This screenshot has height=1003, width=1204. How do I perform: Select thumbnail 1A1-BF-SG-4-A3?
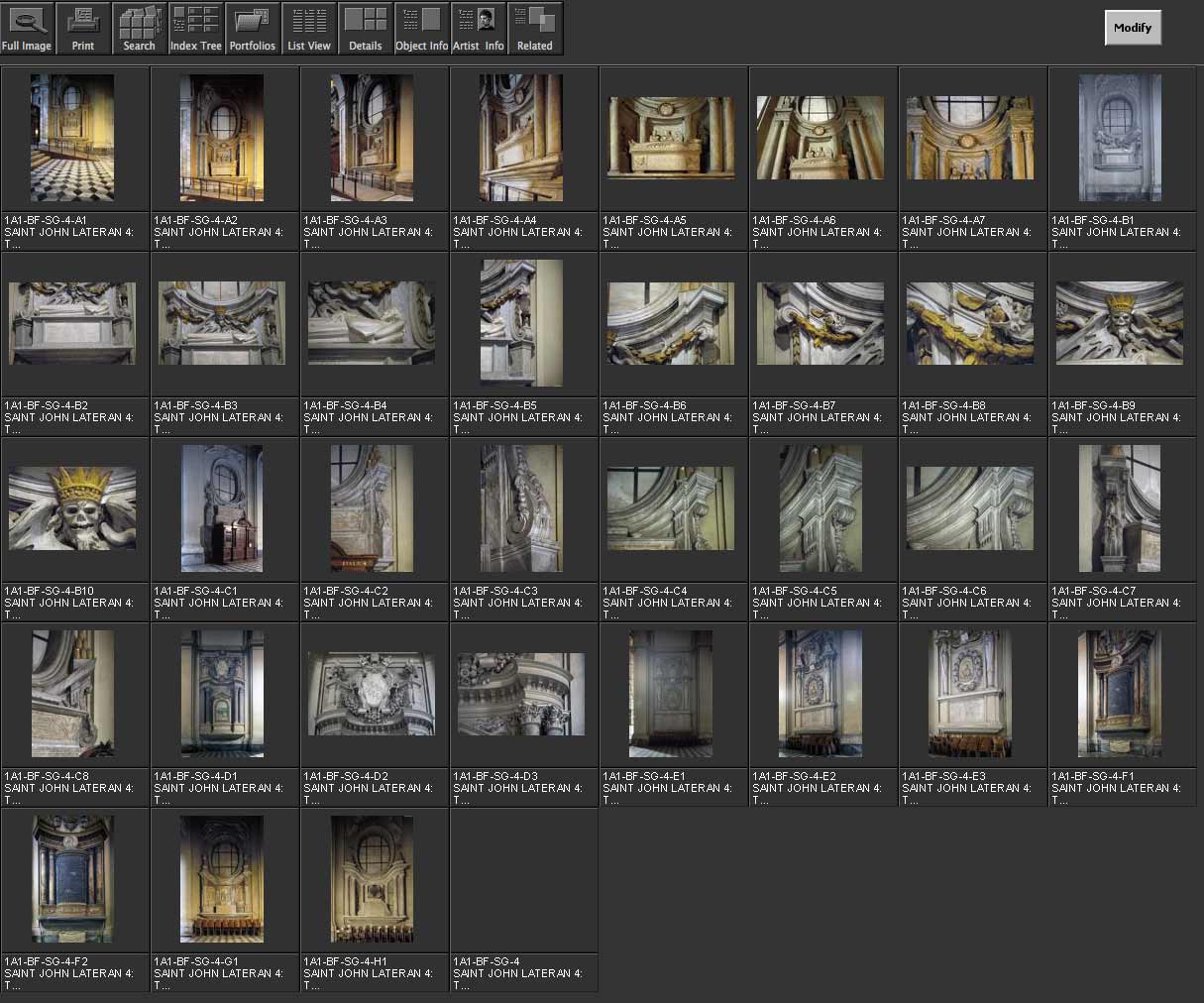coord(372,138)
